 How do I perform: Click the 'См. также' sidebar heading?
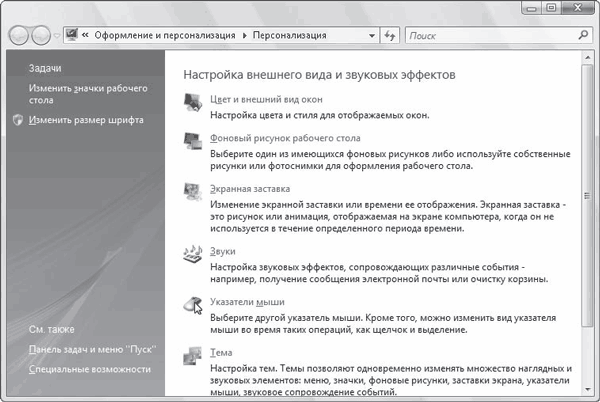(x=52, y=329)
